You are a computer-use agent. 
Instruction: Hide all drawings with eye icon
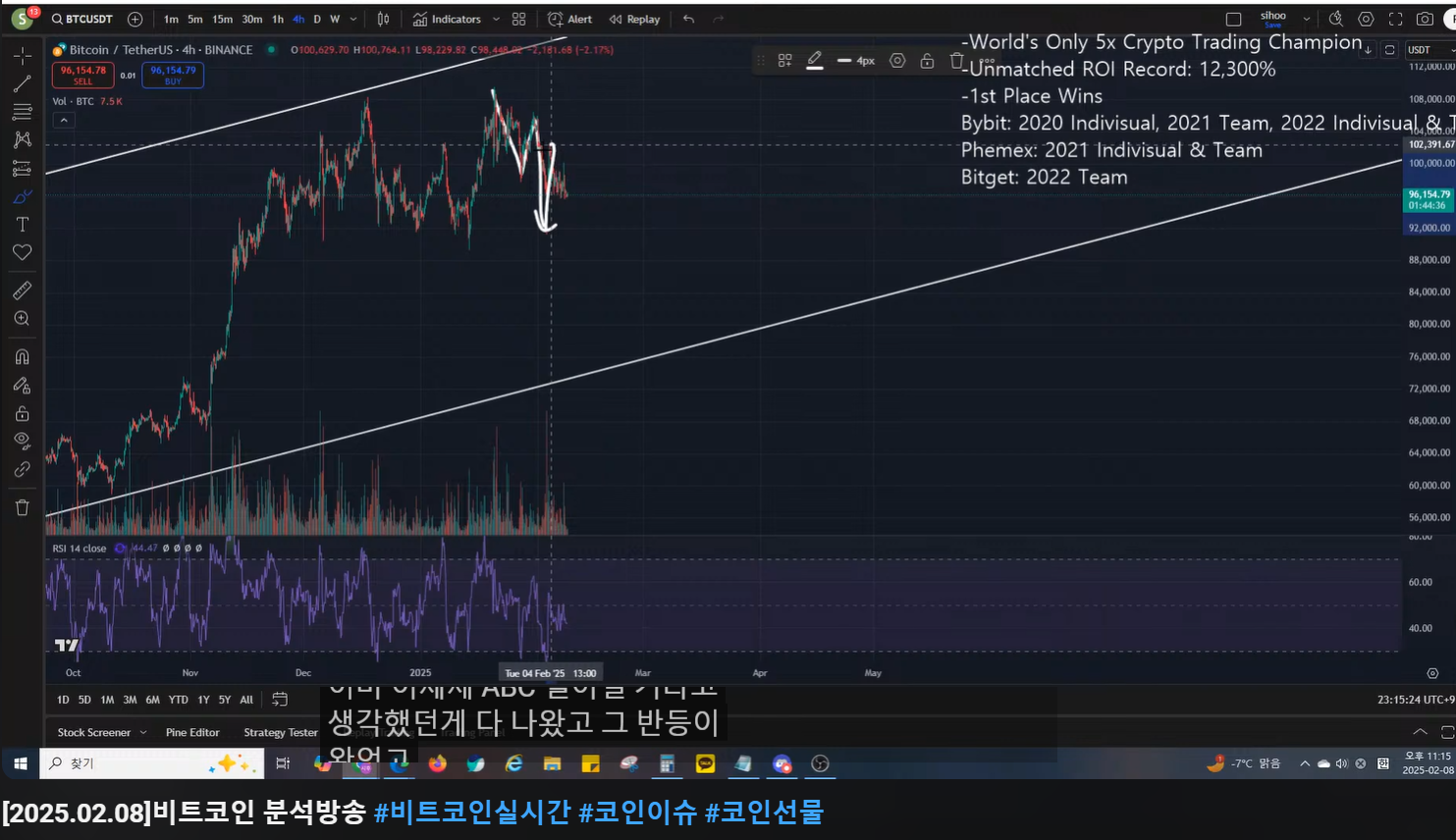point(22,441)
